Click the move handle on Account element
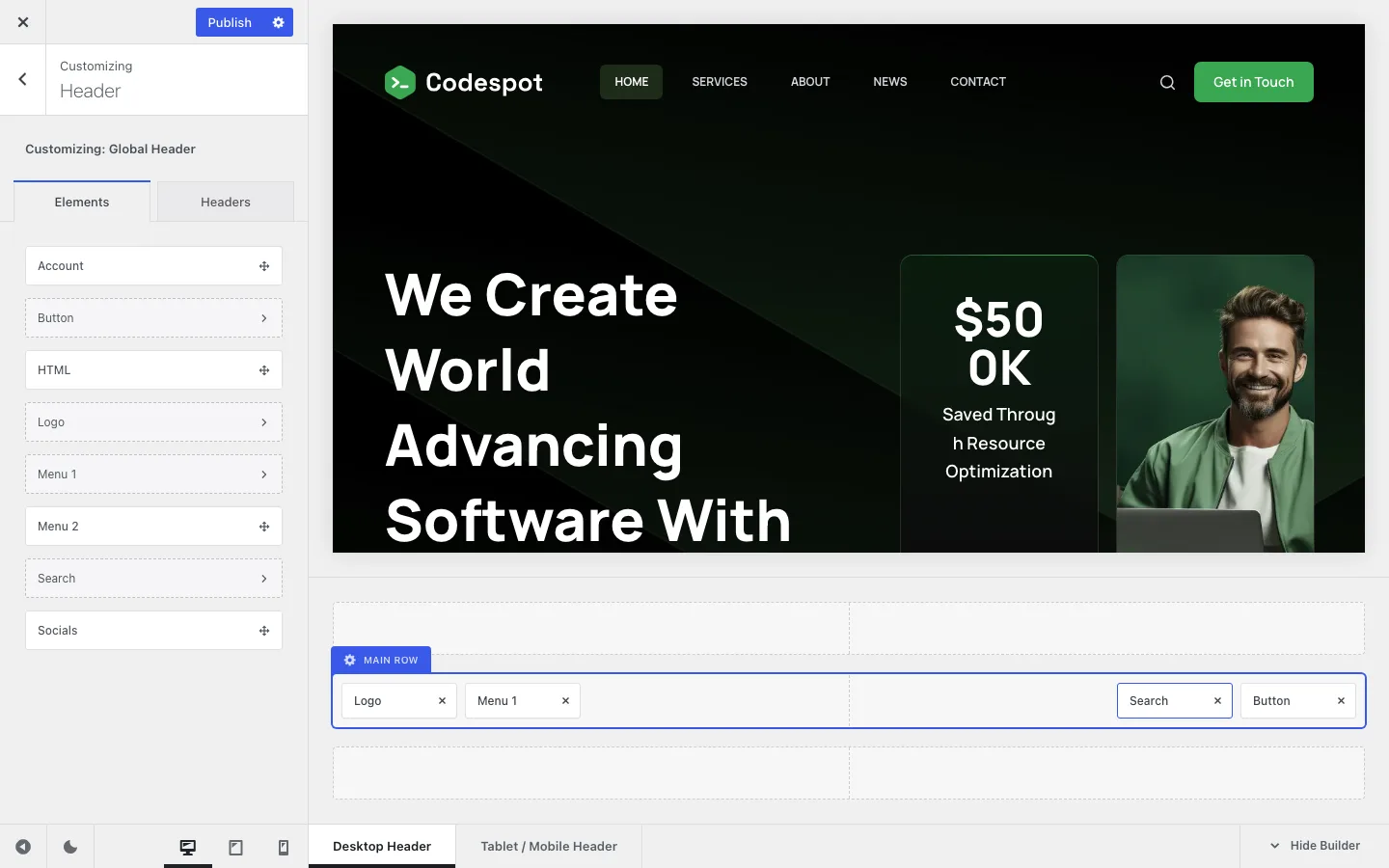The height and width of the screenshot is (868, 1389). click(264, 266)
